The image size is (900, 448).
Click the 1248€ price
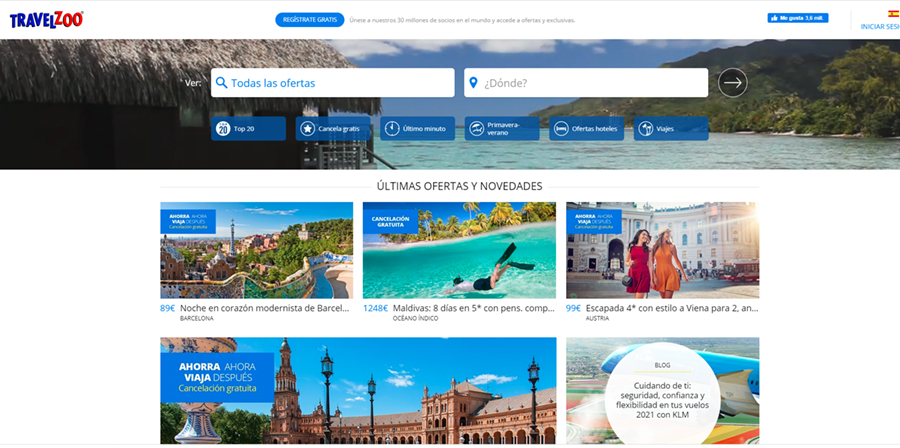(x=375, y=308)
